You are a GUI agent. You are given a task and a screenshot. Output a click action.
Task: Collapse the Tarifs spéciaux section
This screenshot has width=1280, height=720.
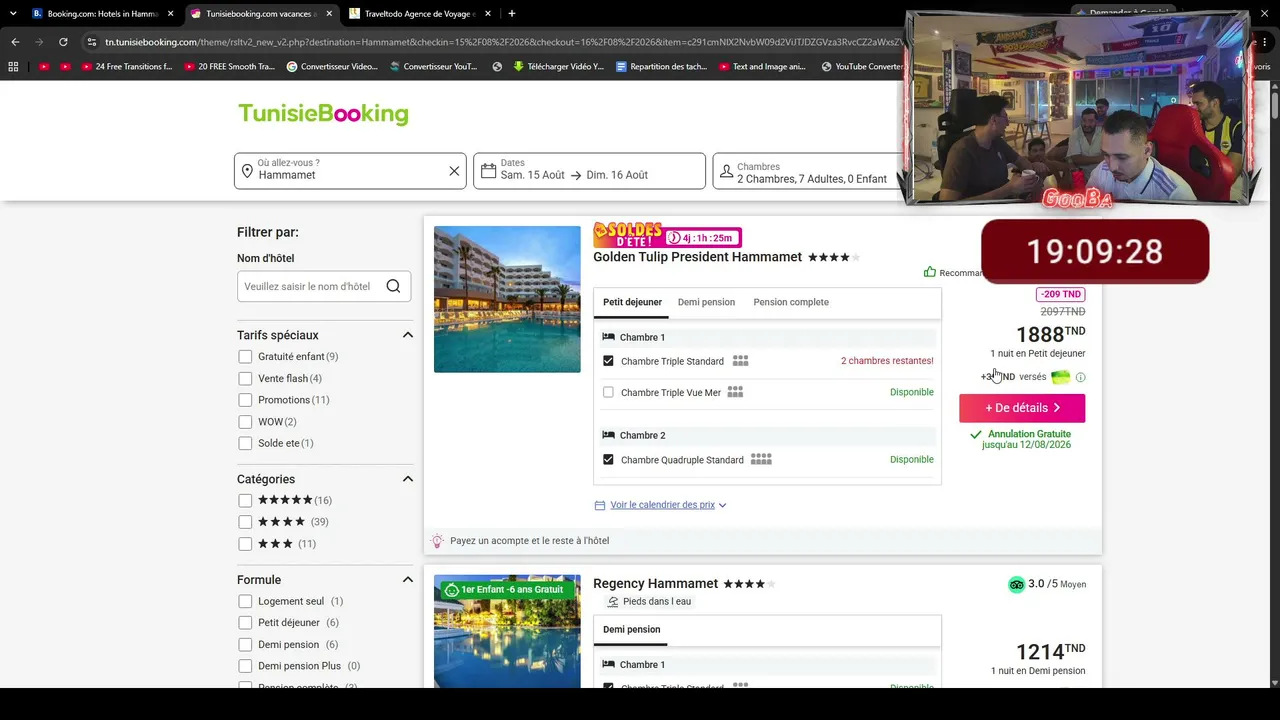pos(408,335)
